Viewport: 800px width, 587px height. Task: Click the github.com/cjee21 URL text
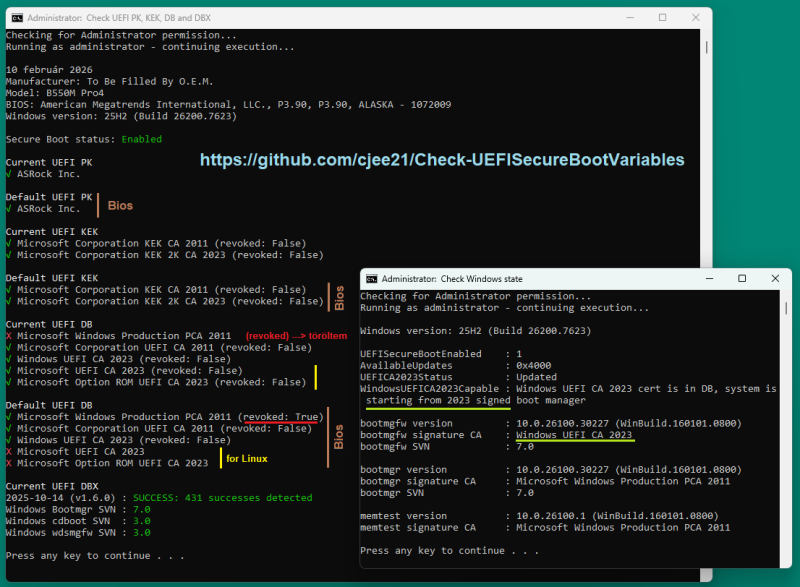click(442, 160)
